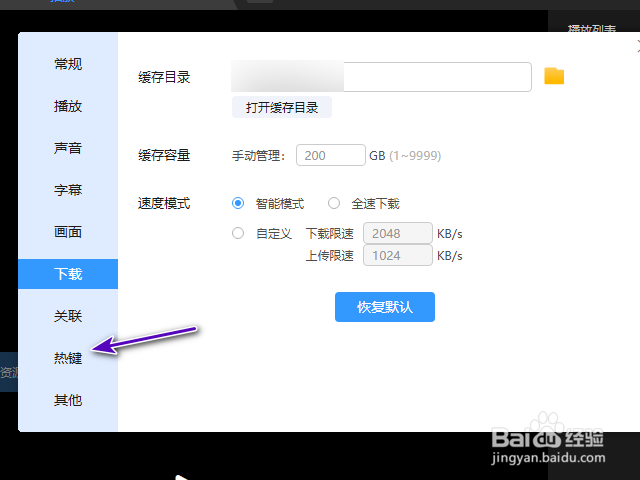This screenshot has width=640, height=480.
Task: Switch to the 热键 settings tab
Action: point(68,358)
